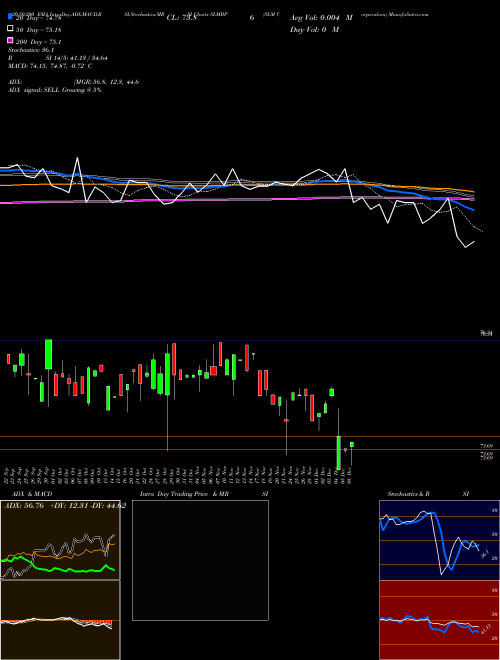Click the '(MGR) 56.8, 12.3, 44.6' ADX values
Viewport: 500px width, 660px height.
click(106, 82)
